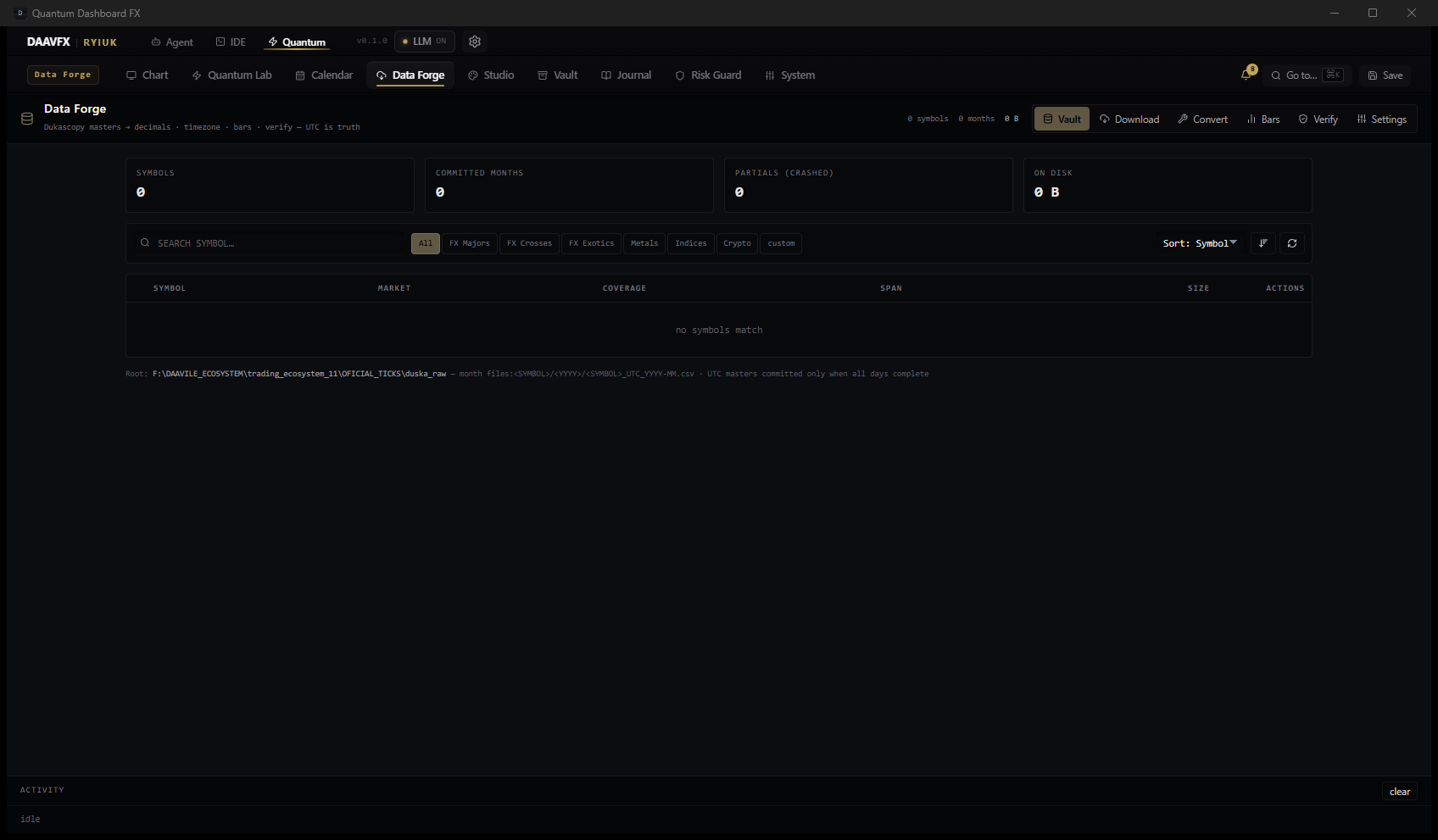Open the Chart tab
The image size is (1438, 840).
(148, 75)
